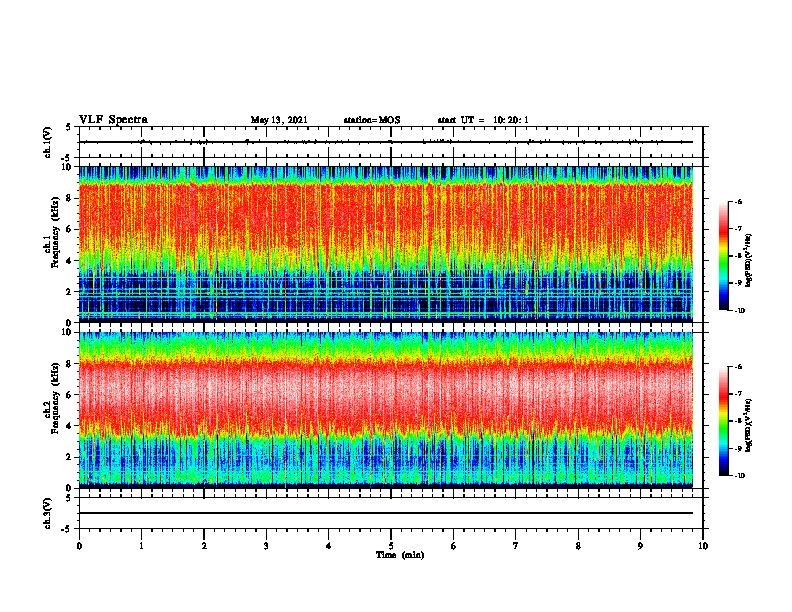Click time axis tick label "6"

point(454,546)
